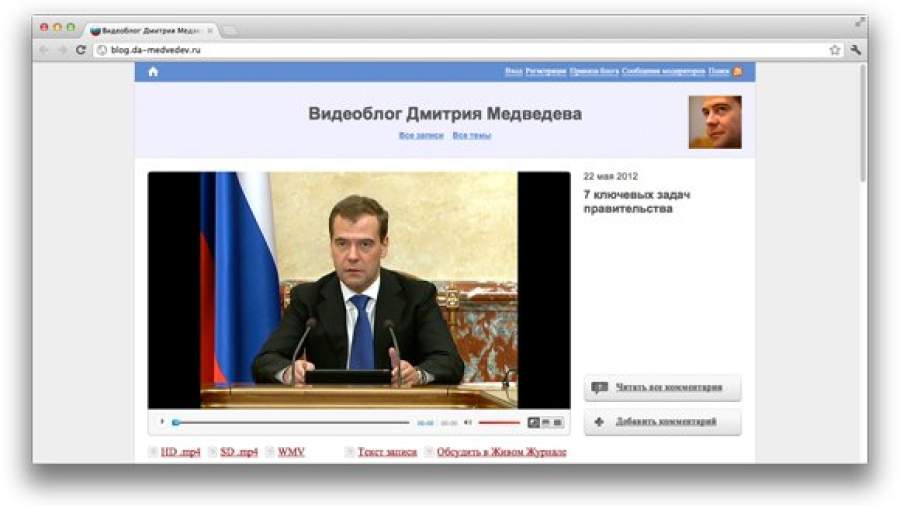Mute the video player speaker icon
Screen dimensions: 900x506
(x=468, y=423)
